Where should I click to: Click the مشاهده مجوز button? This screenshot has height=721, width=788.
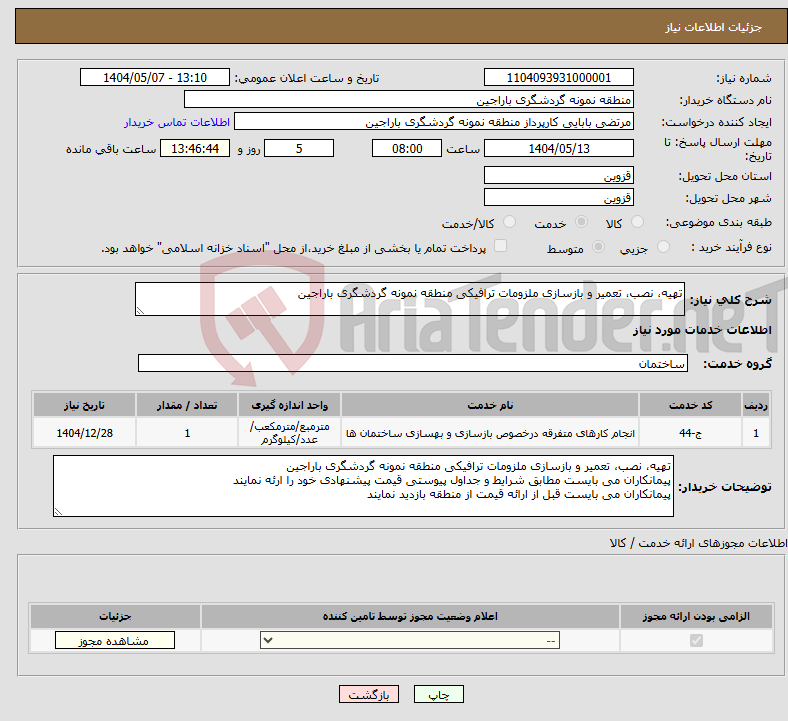point(115,641)
